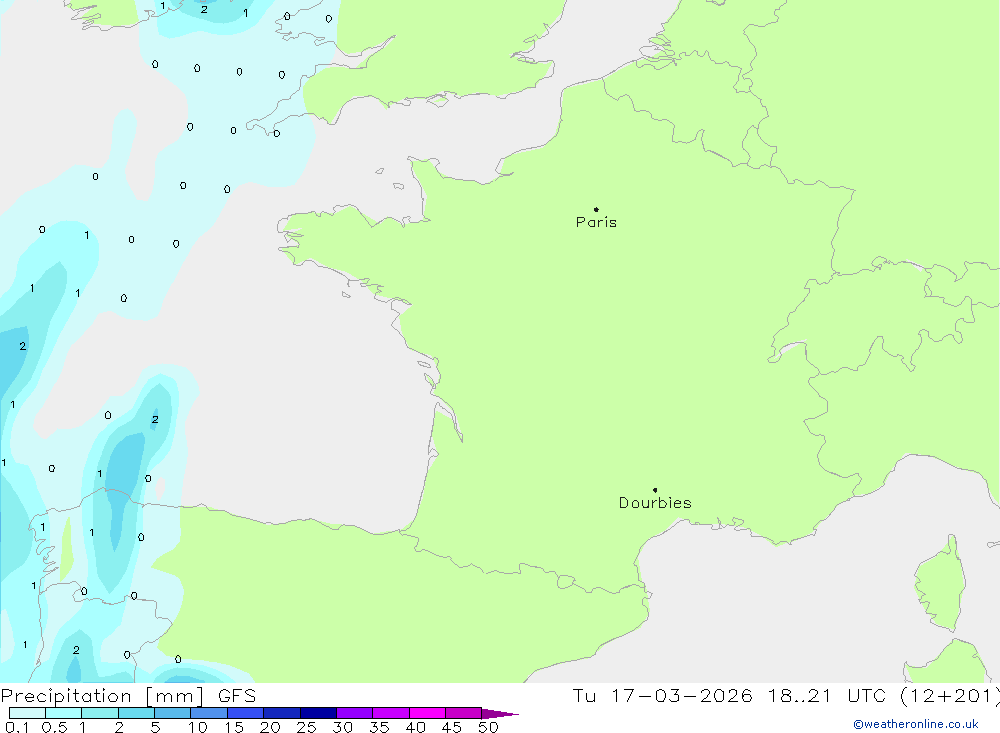This screenshot has height=733, width=1000.
Task: Pick the 35–40 mm legend color box
Action: pyautogui.click(x=391, y=713)
